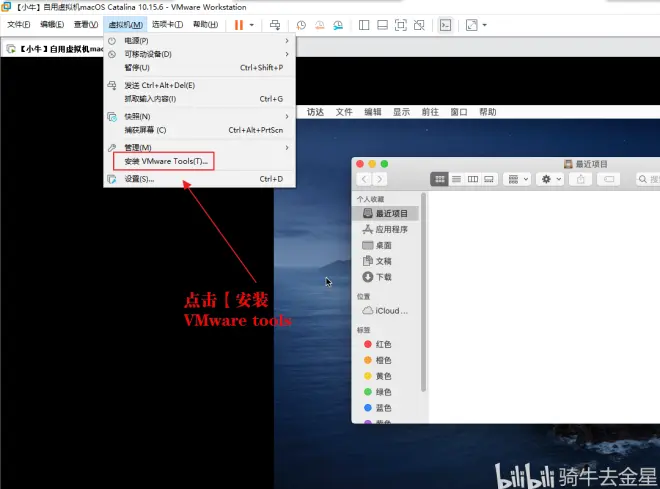The width and height of the screenshot is (660, 489).
Task: Open the 选项卡(T) menu
Action: [x=167, y=24]
